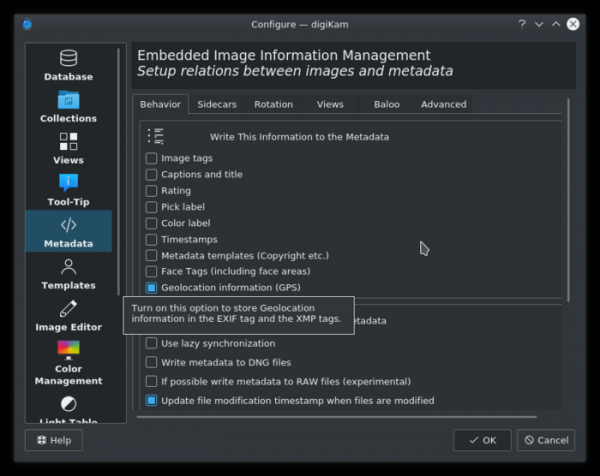Toggle Use lazy synchronization checkbox

click(152, 344)
